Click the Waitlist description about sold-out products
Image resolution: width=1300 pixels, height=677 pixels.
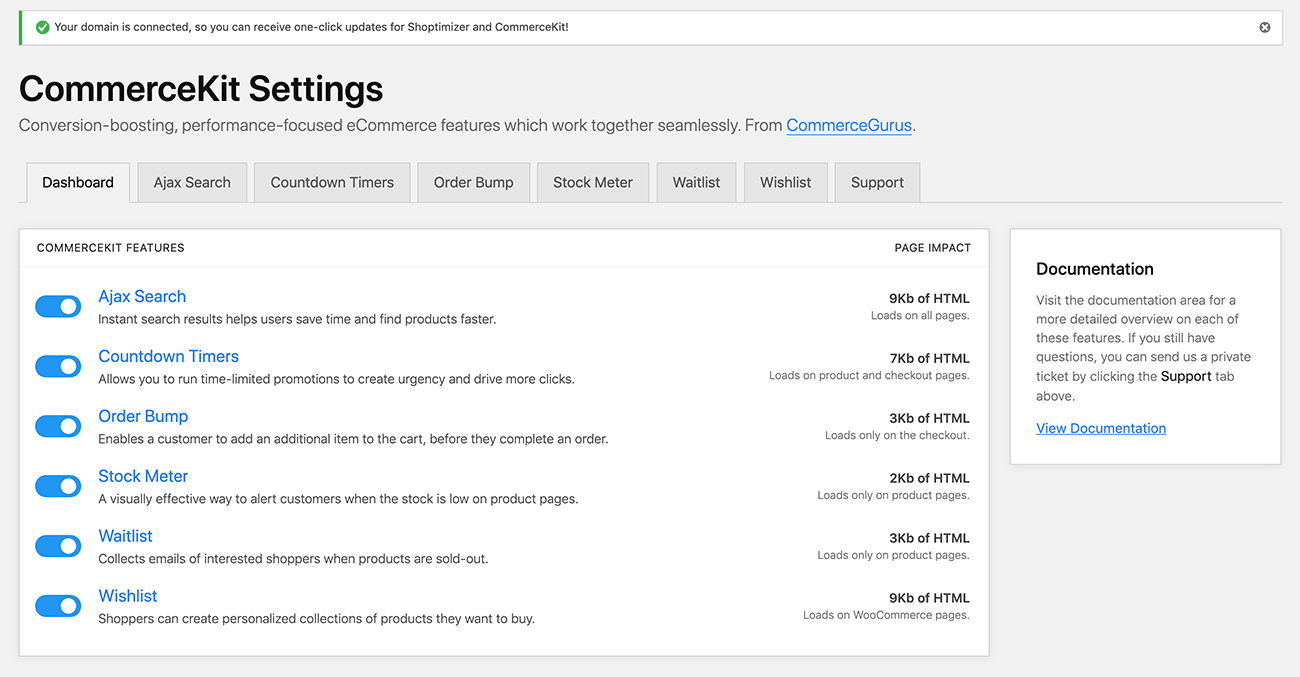pyautogui.click(x=293, y=559)
